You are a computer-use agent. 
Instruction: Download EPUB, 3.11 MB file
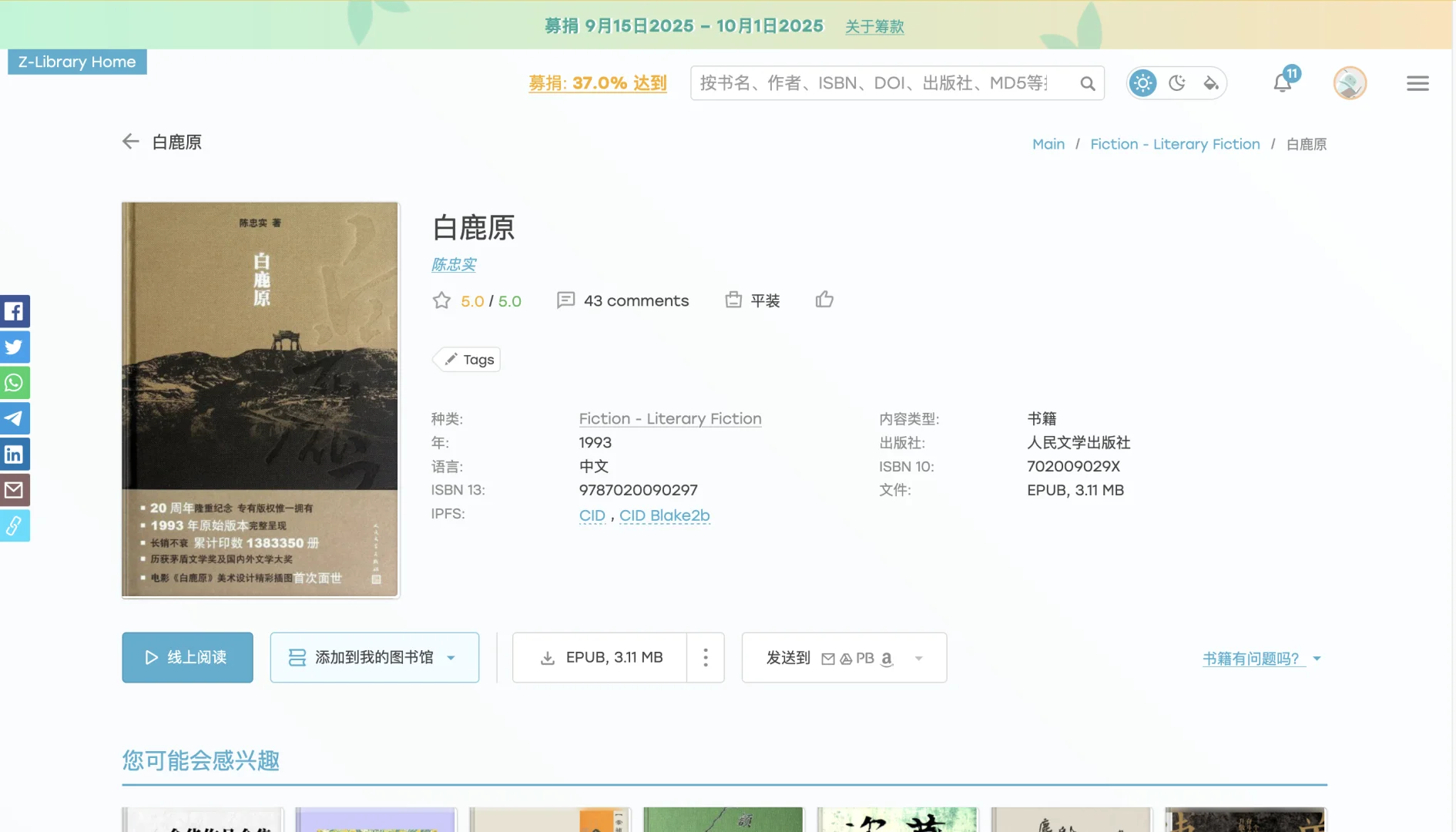[599, 657]
